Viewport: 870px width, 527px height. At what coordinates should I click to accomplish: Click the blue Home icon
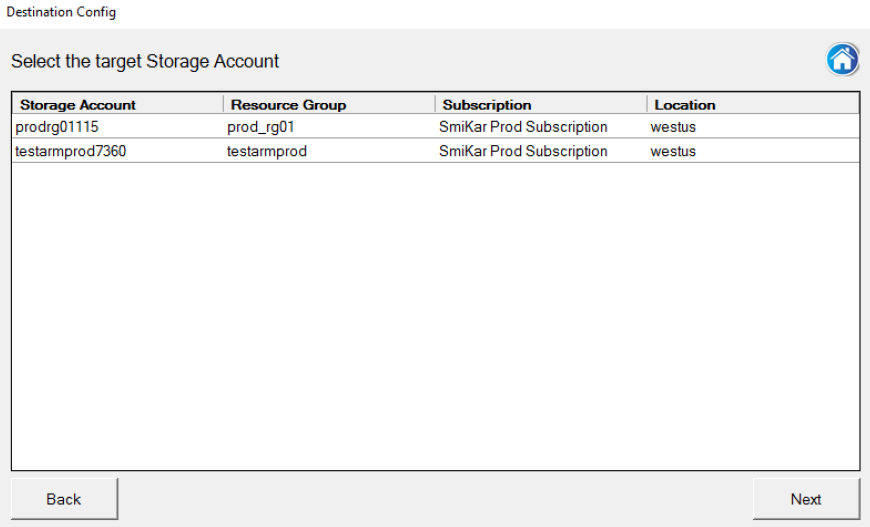click(842, 59)
